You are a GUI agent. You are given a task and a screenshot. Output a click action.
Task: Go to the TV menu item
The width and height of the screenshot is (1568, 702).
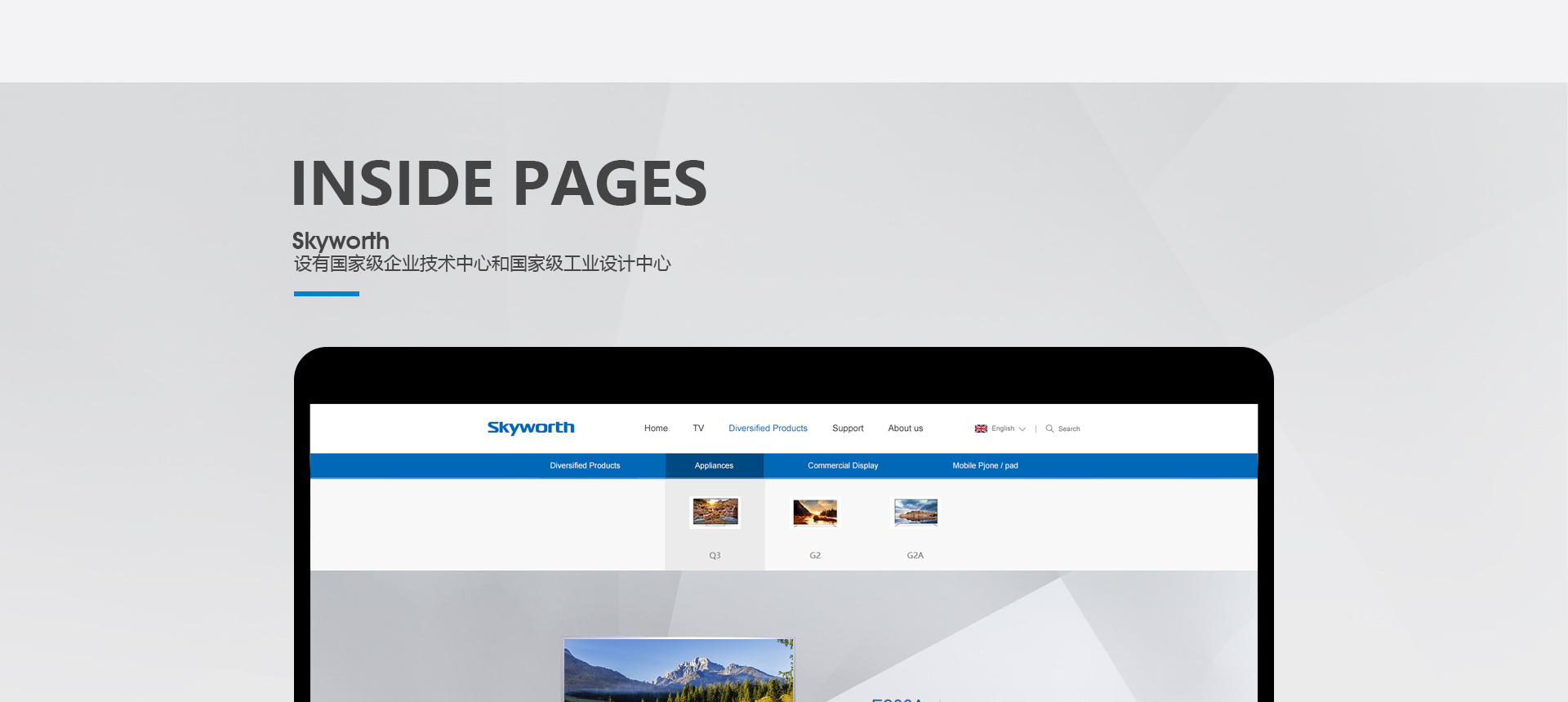pos(698,429)
